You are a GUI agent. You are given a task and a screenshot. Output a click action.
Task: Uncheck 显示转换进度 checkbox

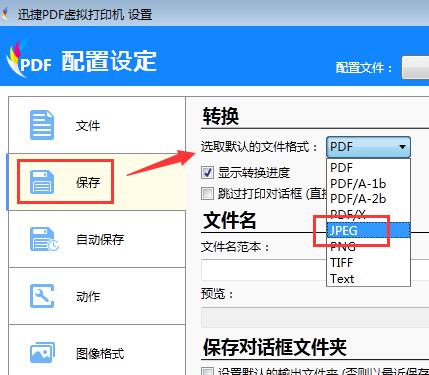pyautogui.click(x=207, y=173)
